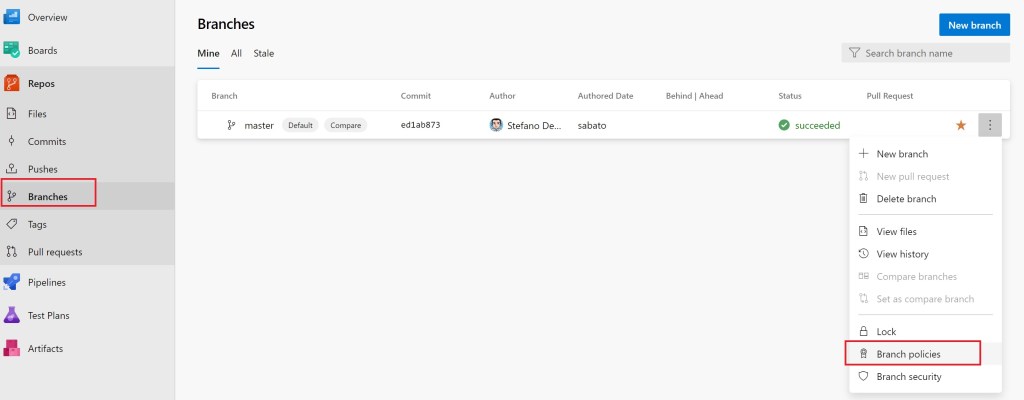The width and height of the screenshot is (1024, 400).
Task: Open the master branch more options menu
Action: [x=989, y=125]
